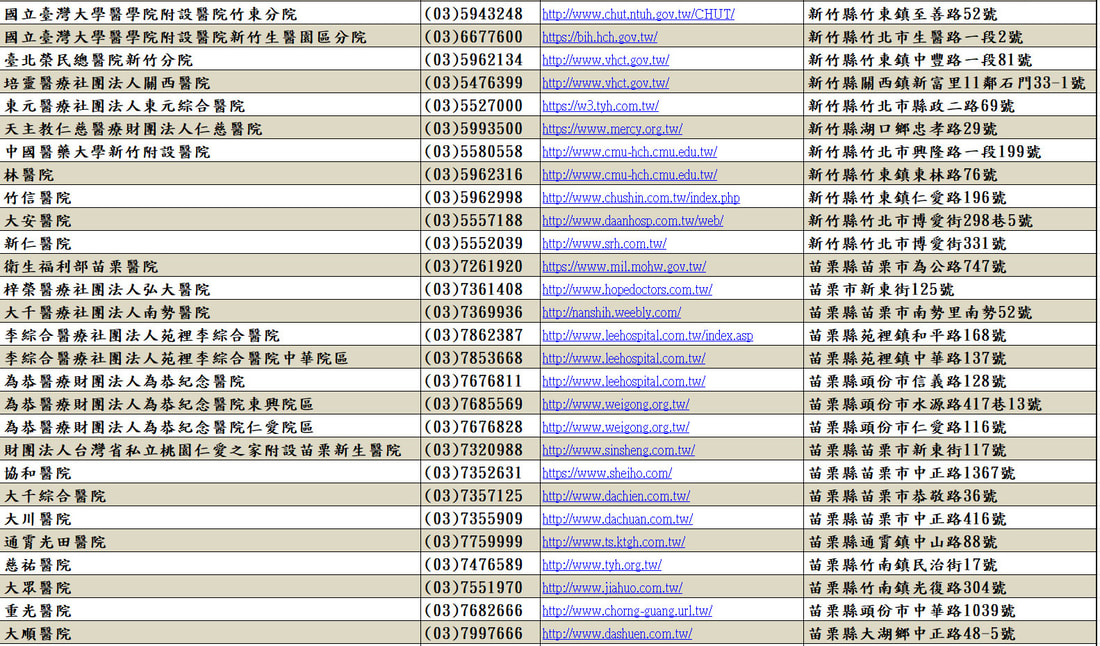The height and width of the screenshot is (646, 1100).
Task: Select the 臺北榮民總醫院新竹分院 name cell
Action: click(x=210, y=60)
